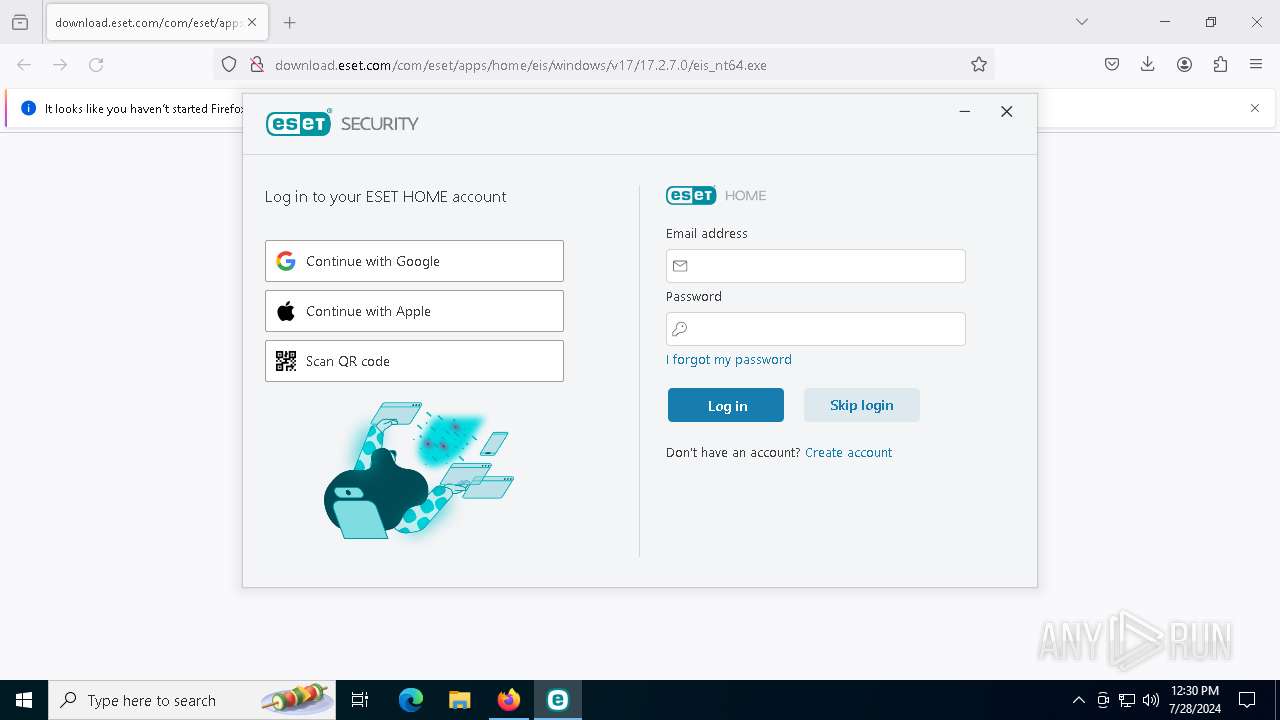The width and height of the screenshot is (1280, 720).
Task: Expand the list all tabs chevron
Action: tap(1082, 22)
